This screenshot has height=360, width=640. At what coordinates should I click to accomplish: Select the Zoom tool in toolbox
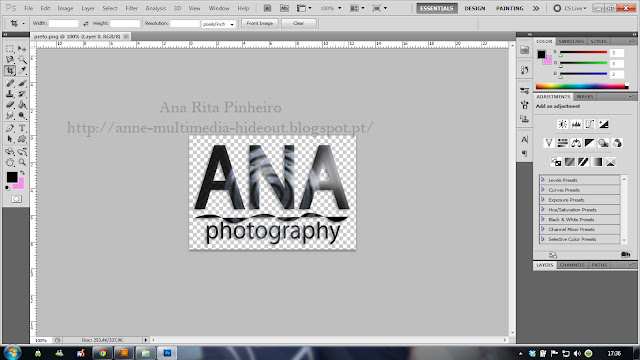tap(22, 162)
